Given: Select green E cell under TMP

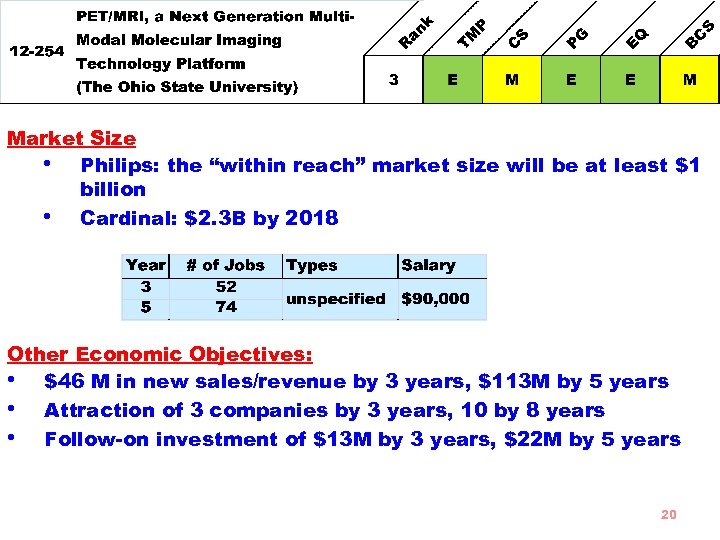Looking at the screenshot, I should tap(452, 79).
